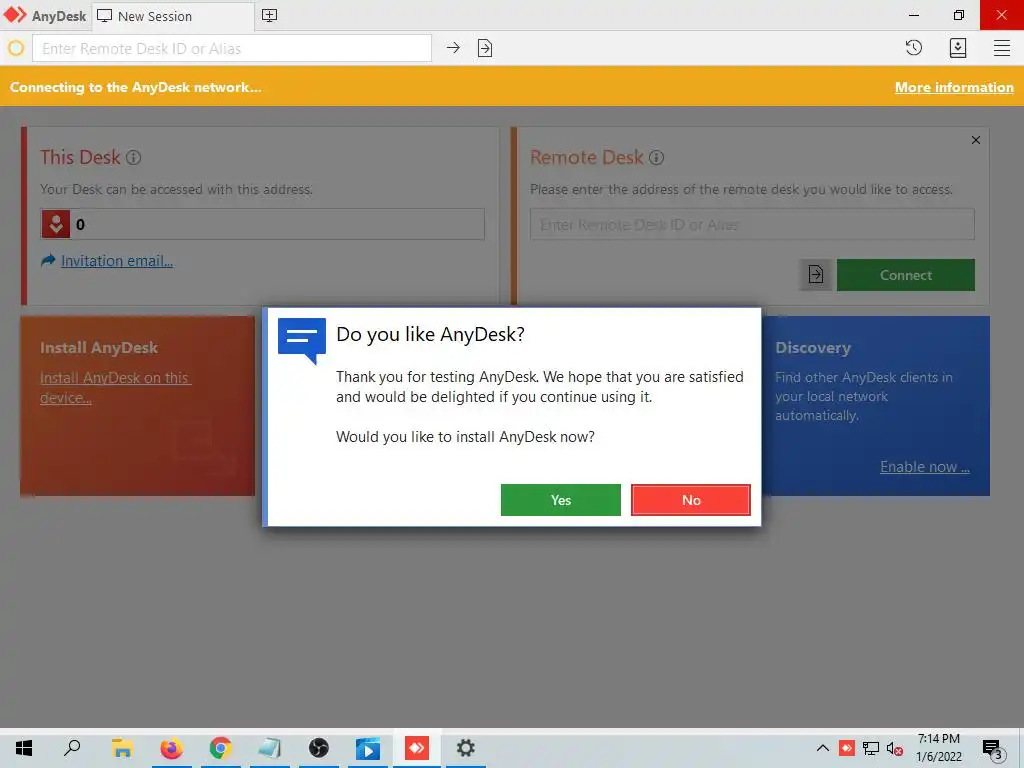Open the blue media player taskbar icon
This screenshot has height=768, width=1024.
[368, 748]
